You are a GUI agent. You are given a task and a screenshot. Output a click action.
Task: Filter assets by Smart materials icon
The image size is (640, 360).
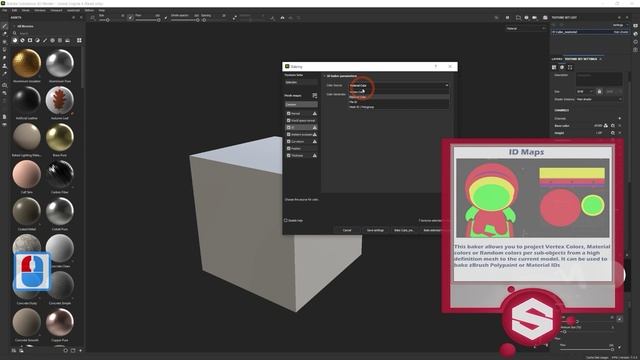tap(22, 40)
